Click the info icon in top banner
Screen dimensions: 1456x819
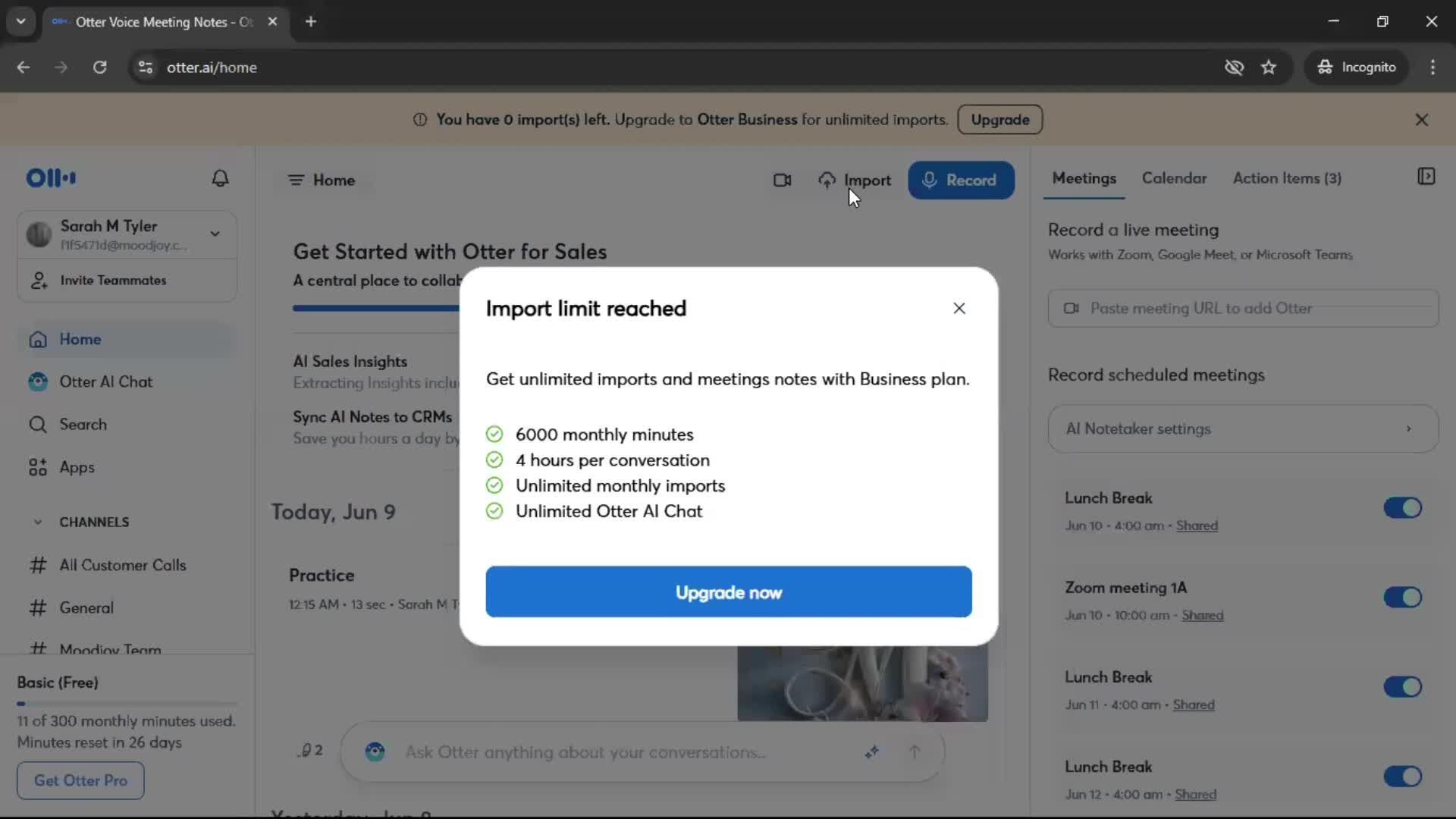point(420,120)
